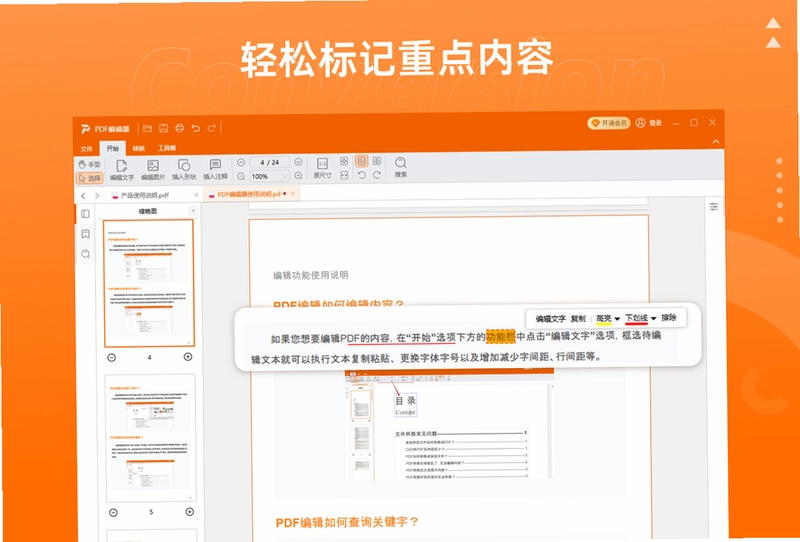800x542 pixels.
Task: Print the PDF using the printer icon
Action: (x=180, y=128)
